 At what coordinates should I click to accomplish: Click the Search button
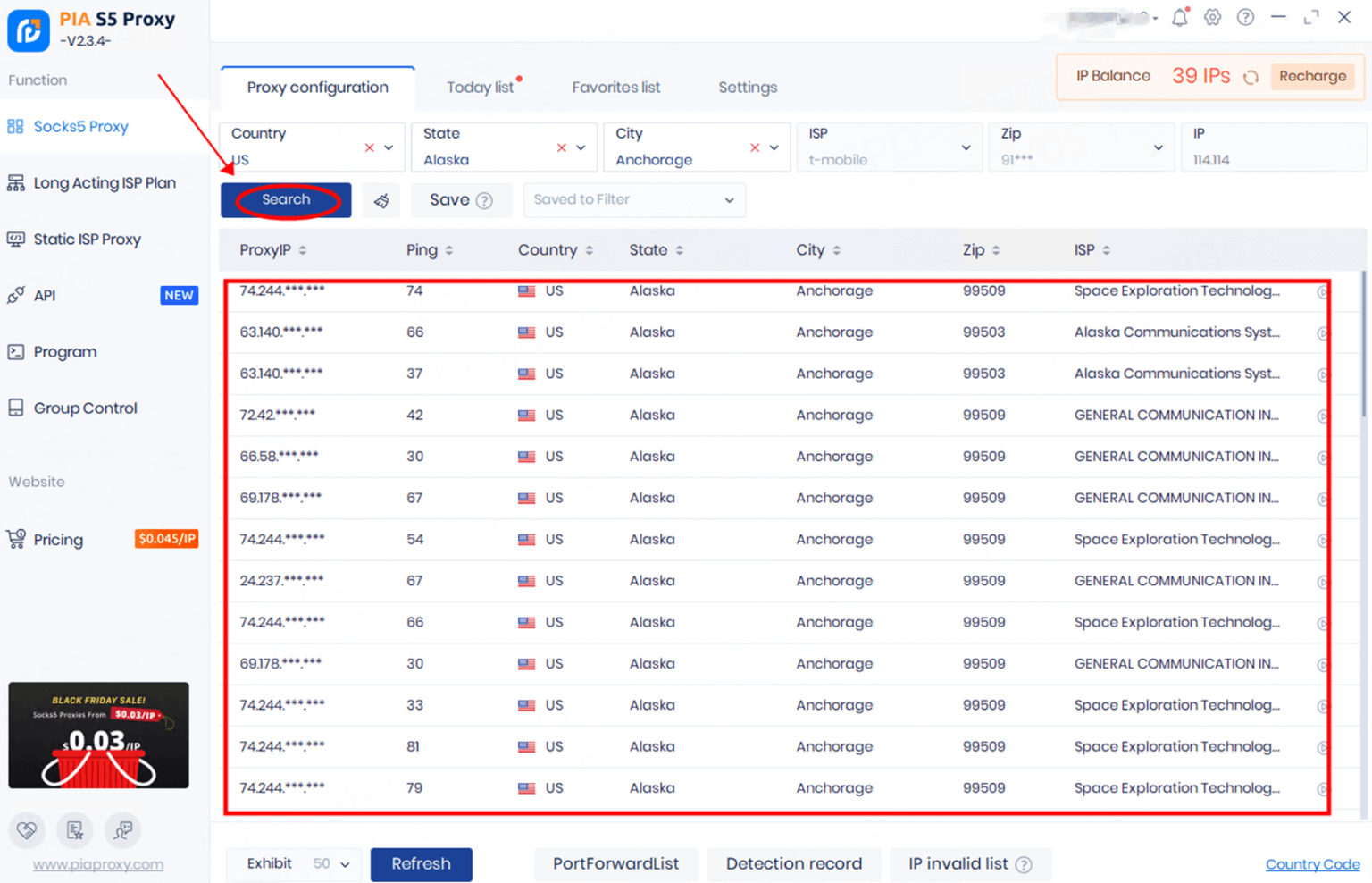point(285,199)
